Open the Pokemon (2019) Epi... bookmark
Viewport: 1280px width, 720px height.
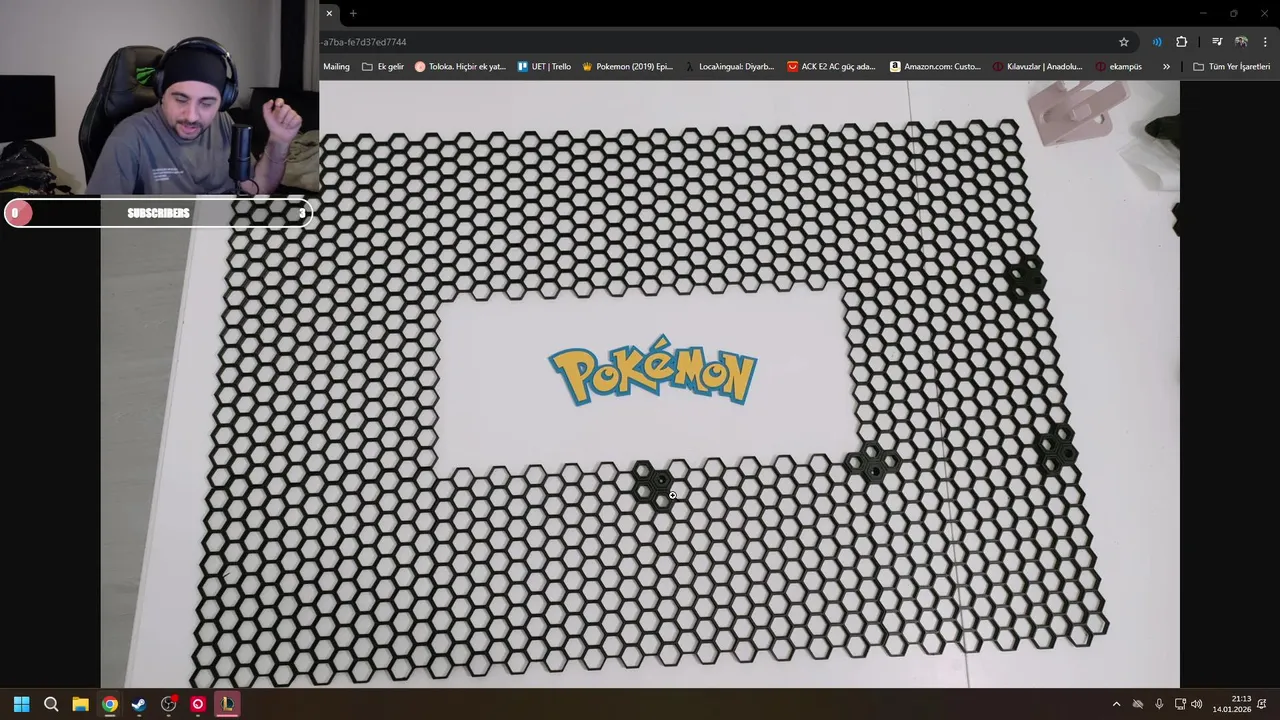(627, 67)
